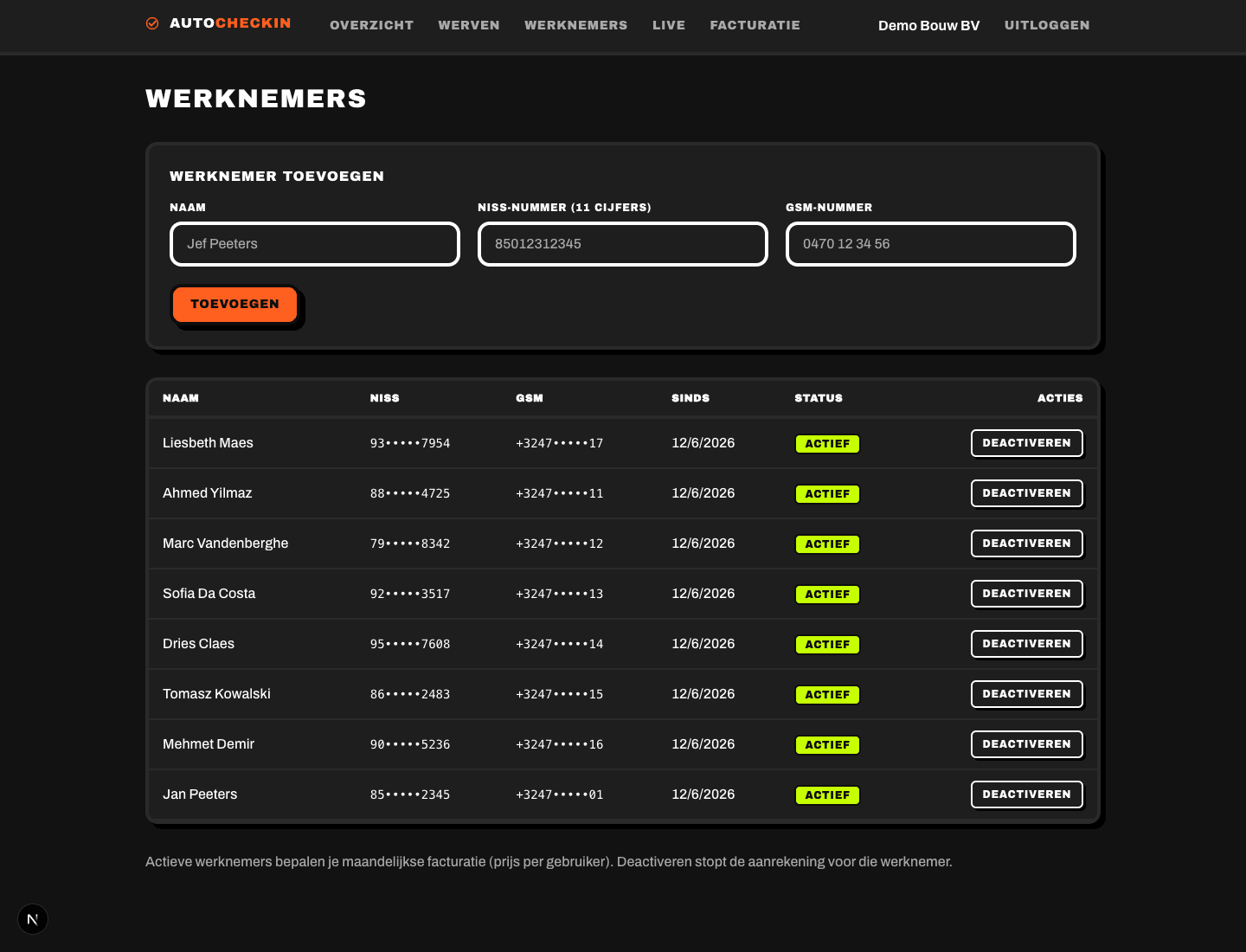The height and width of the screenshot is (952, 1246).
Task: Navigate to Facturatie
Action: tap(755, 25)
